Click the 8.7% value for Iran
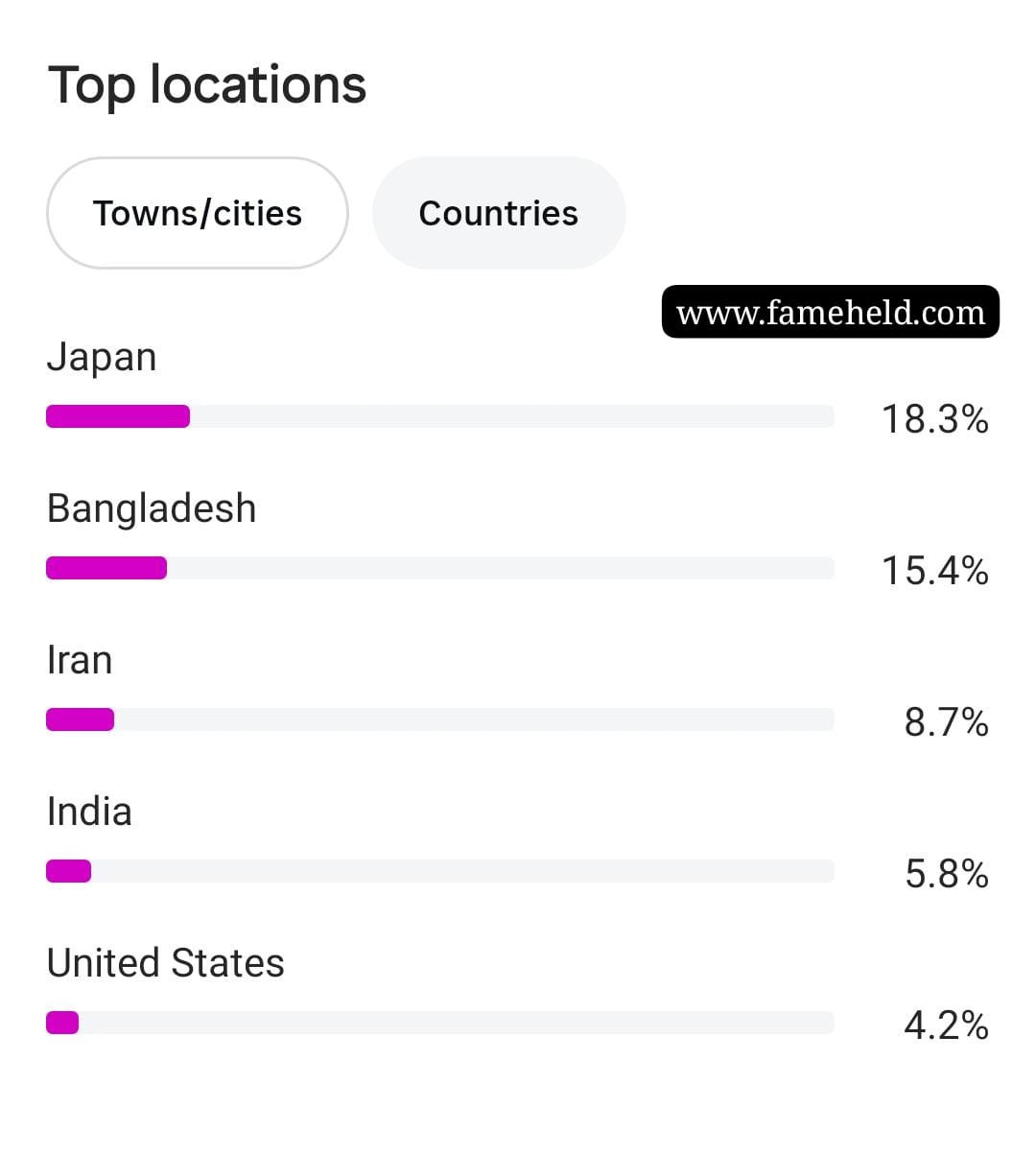This screenshot has width=1036, height=1155. tap(947, 722)
